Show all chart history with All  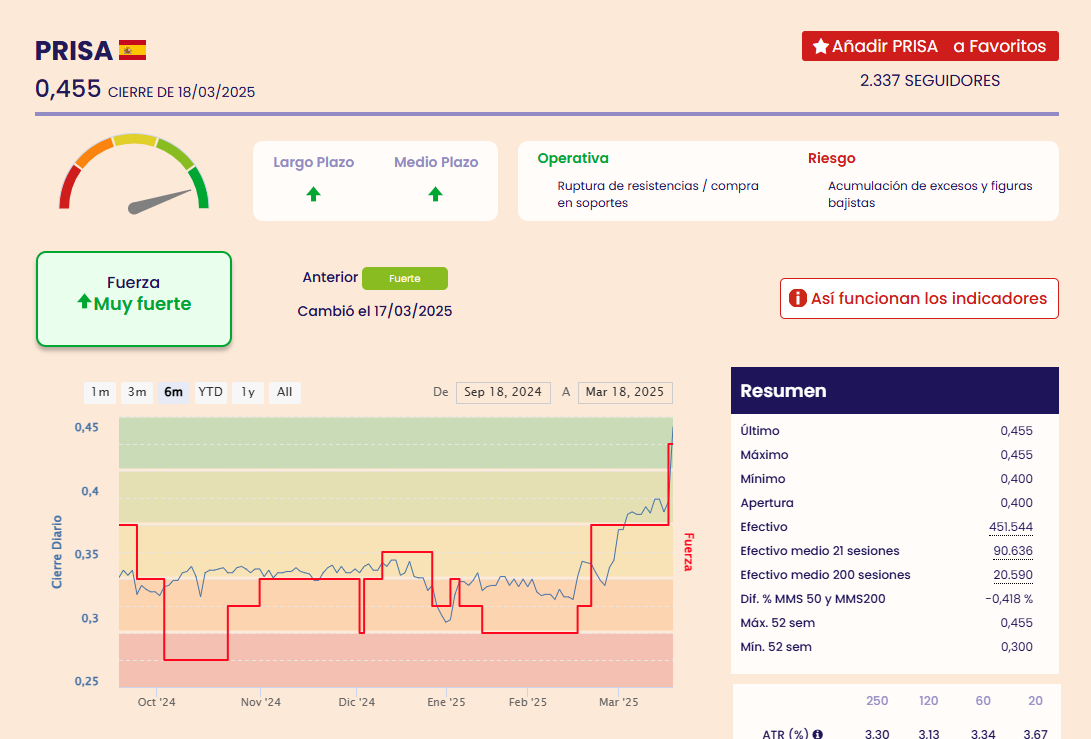(285, 392)
